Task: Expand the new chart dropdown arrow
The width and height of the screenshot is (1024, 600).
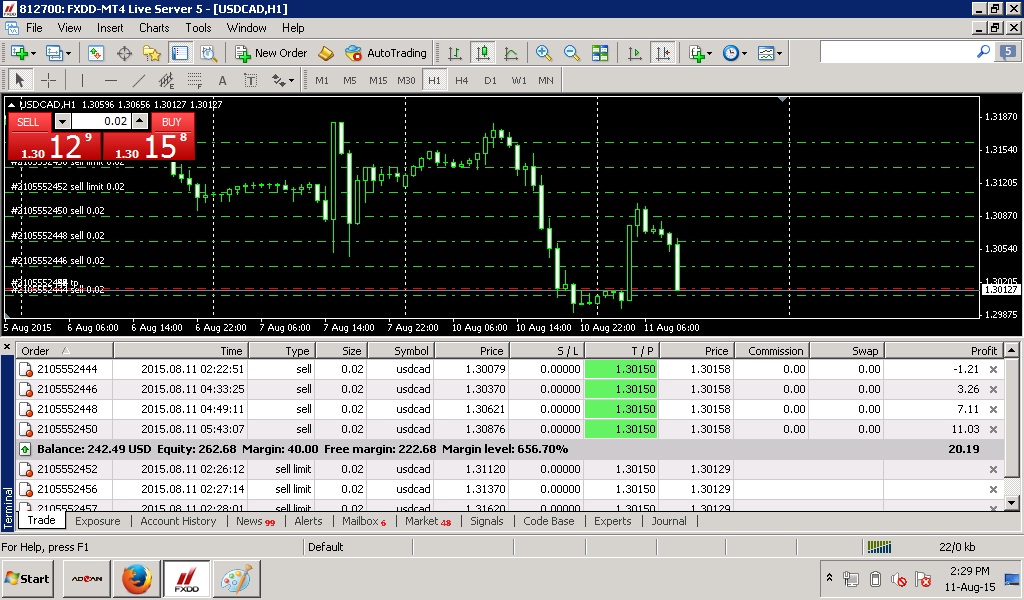Action: click(33, 54)
